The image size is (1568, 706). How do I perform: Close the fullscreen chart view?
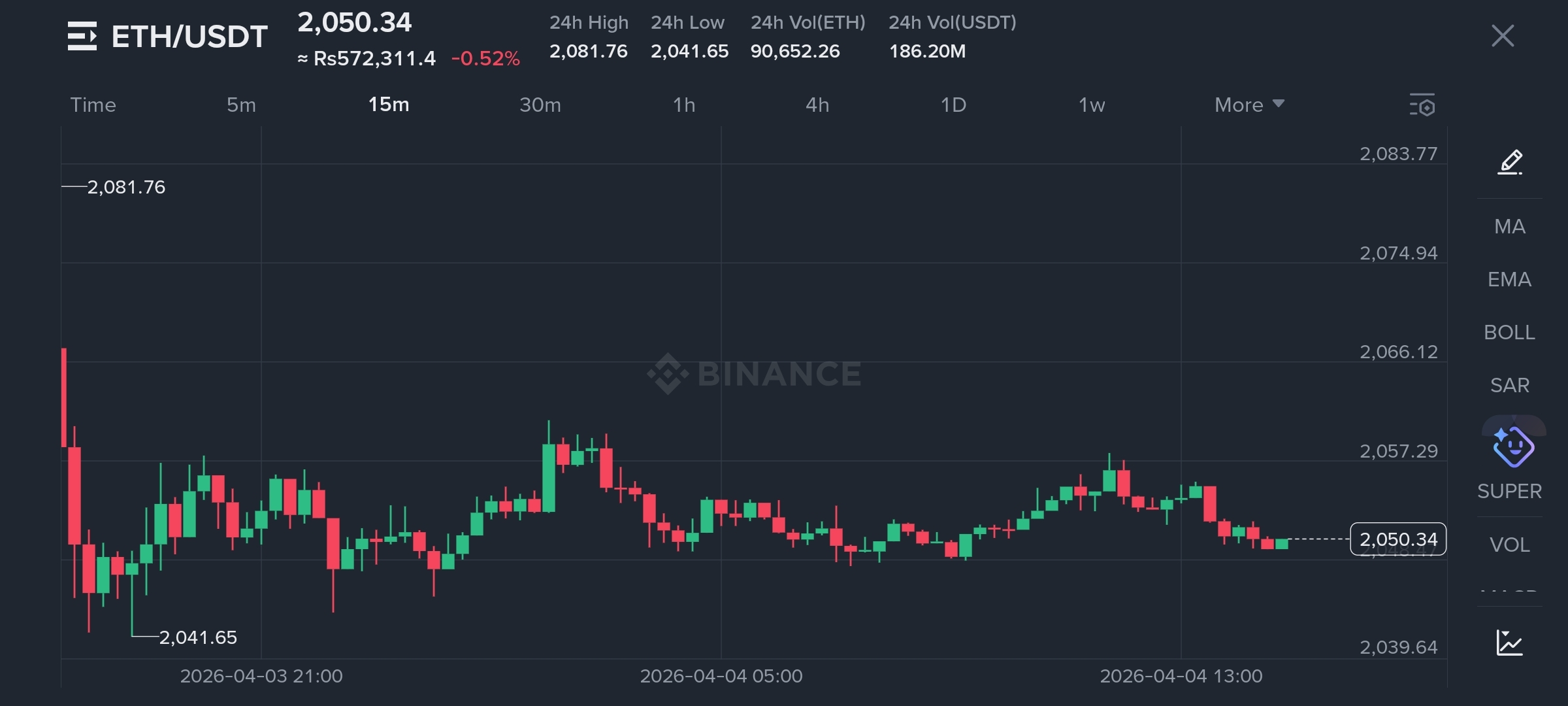point(1502,36)
